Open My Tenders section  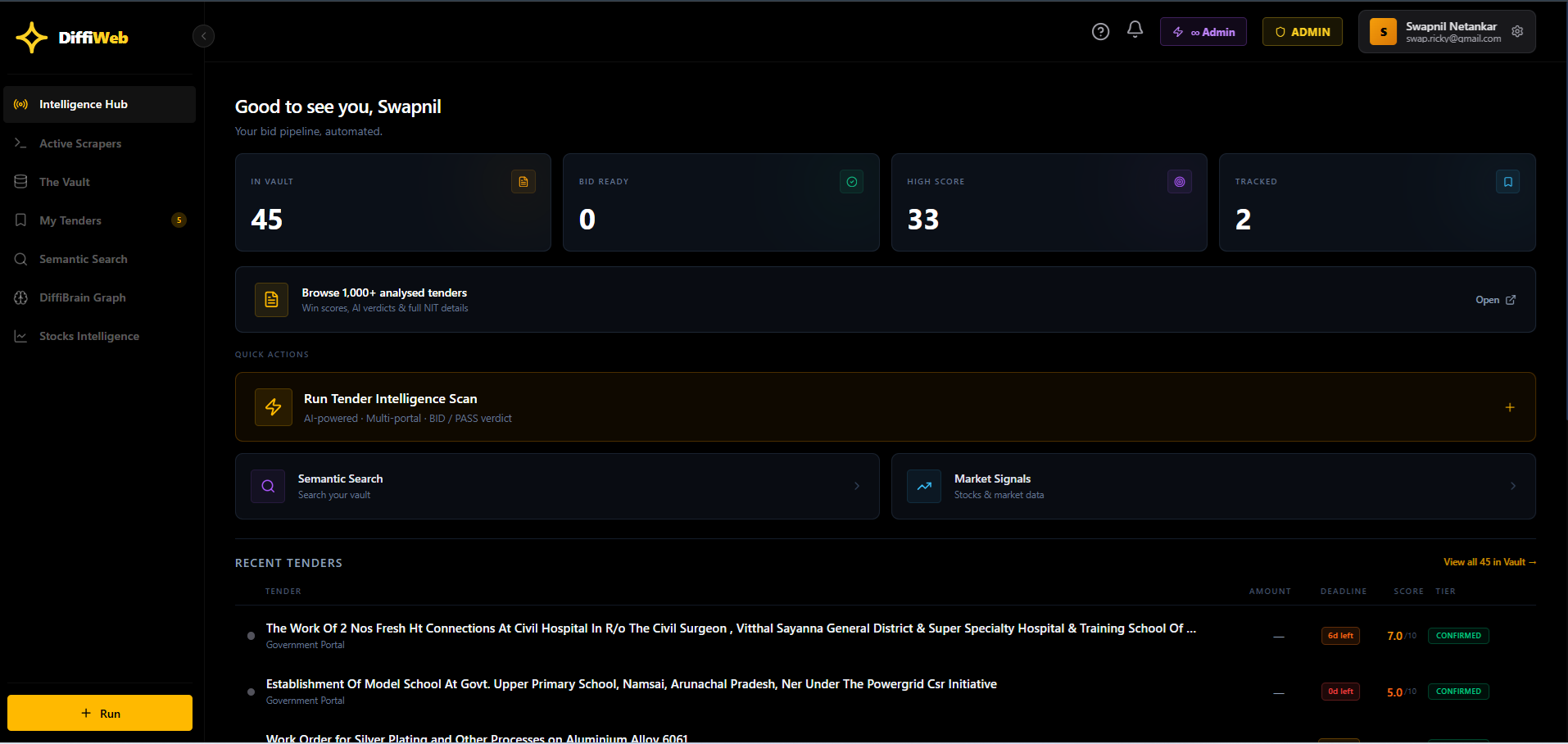[x=100, y=220]
